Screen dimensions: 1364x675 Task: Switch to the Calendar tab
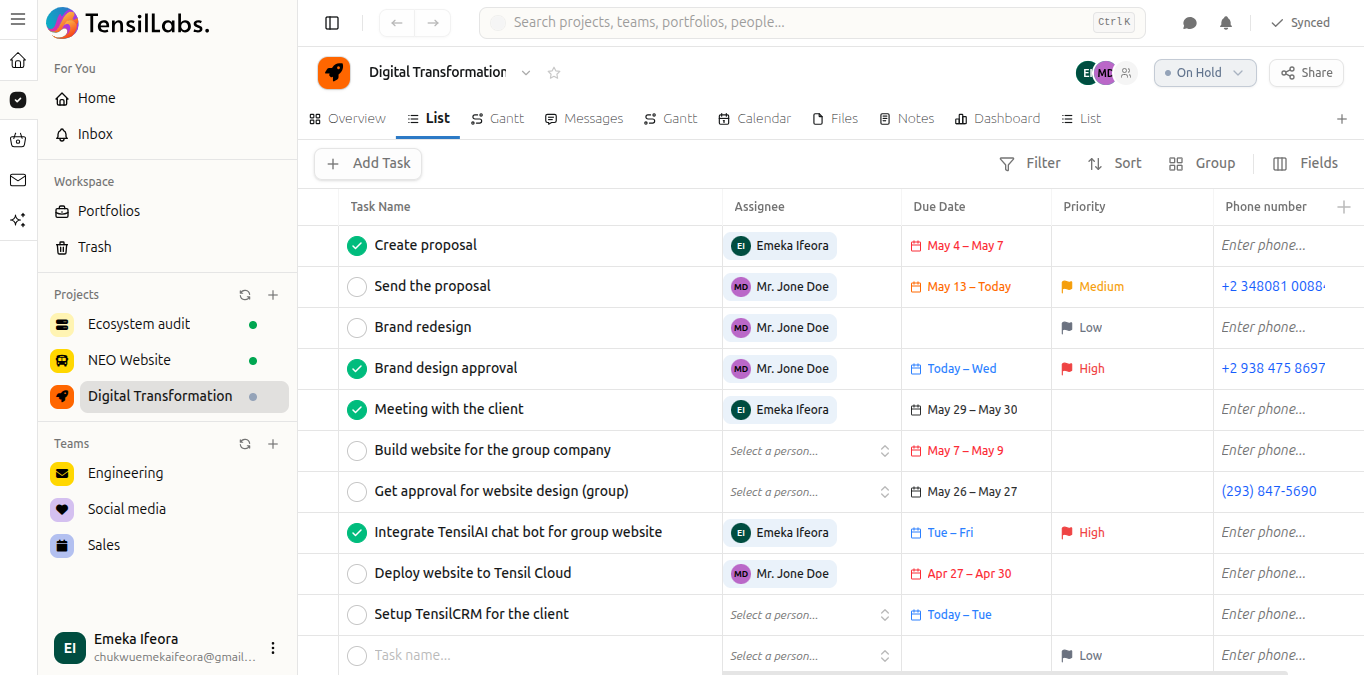[x=754, y=119]
